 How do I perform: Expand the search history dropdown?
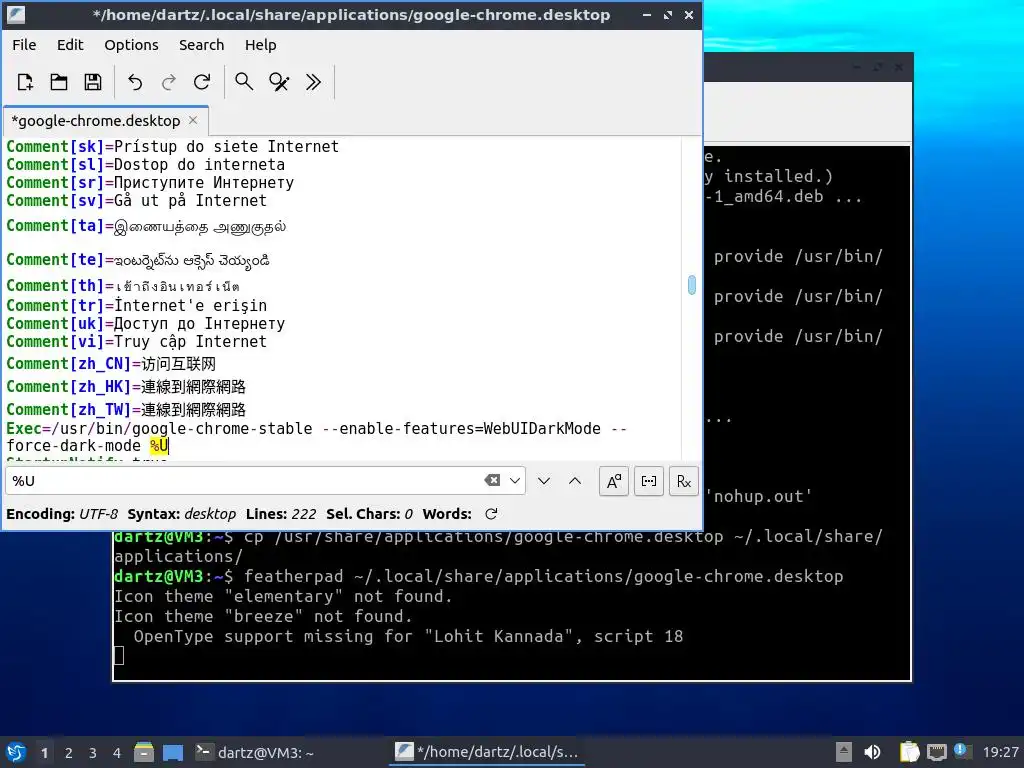pyautogui.click(x=515, y=481)
